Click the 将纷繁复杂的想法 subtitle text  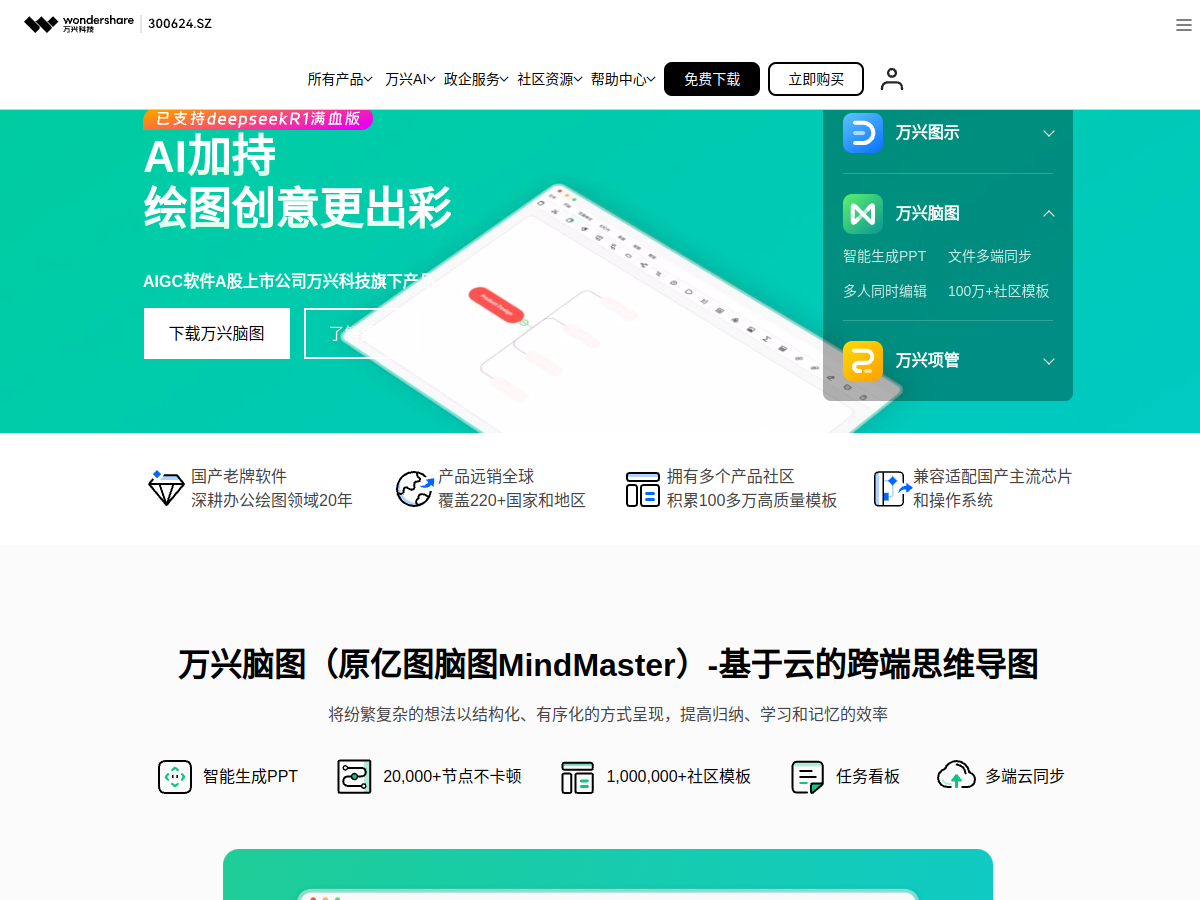(608, 714)
